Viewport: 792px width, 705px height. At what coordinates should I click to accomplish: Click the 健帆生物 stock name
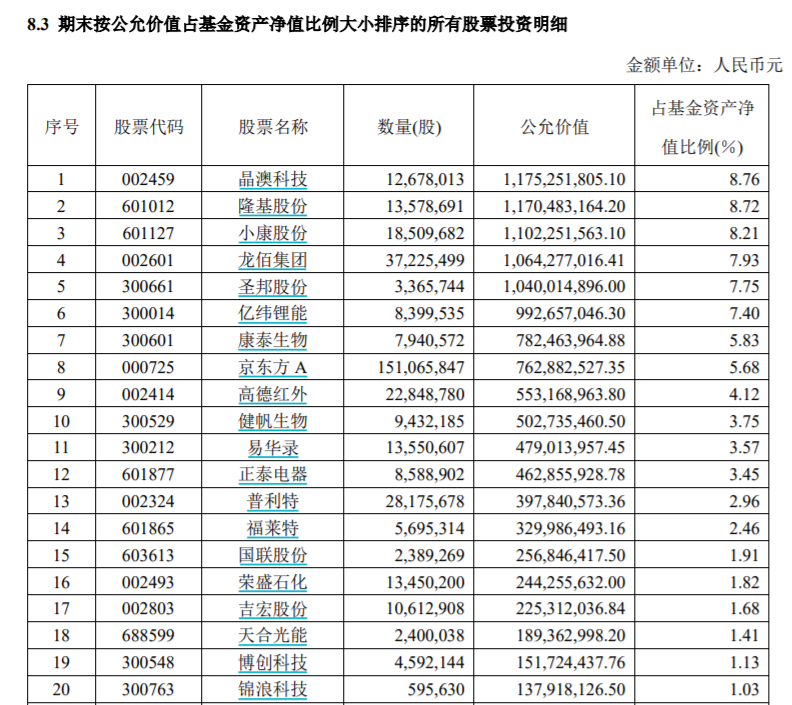(273, 421)
